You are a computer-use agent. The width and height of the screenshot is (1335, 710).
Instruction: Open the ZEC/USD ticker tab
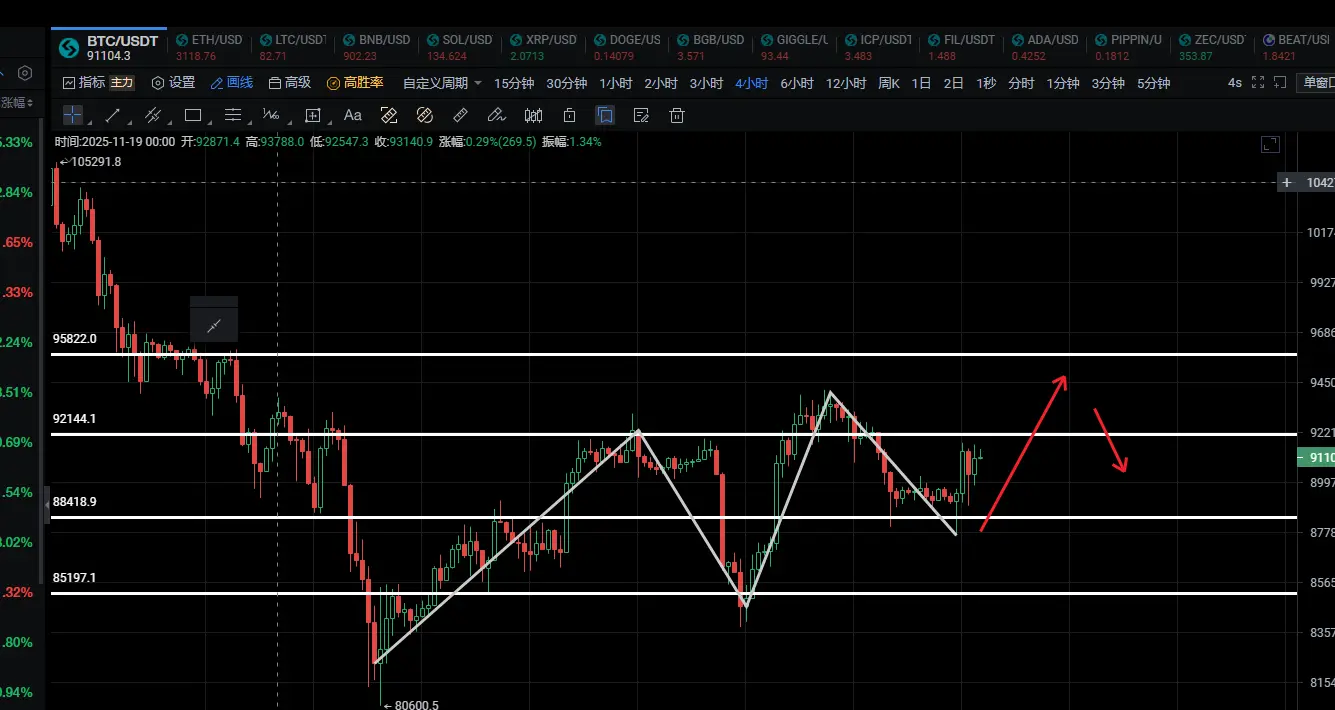(x=1211, y=47)
